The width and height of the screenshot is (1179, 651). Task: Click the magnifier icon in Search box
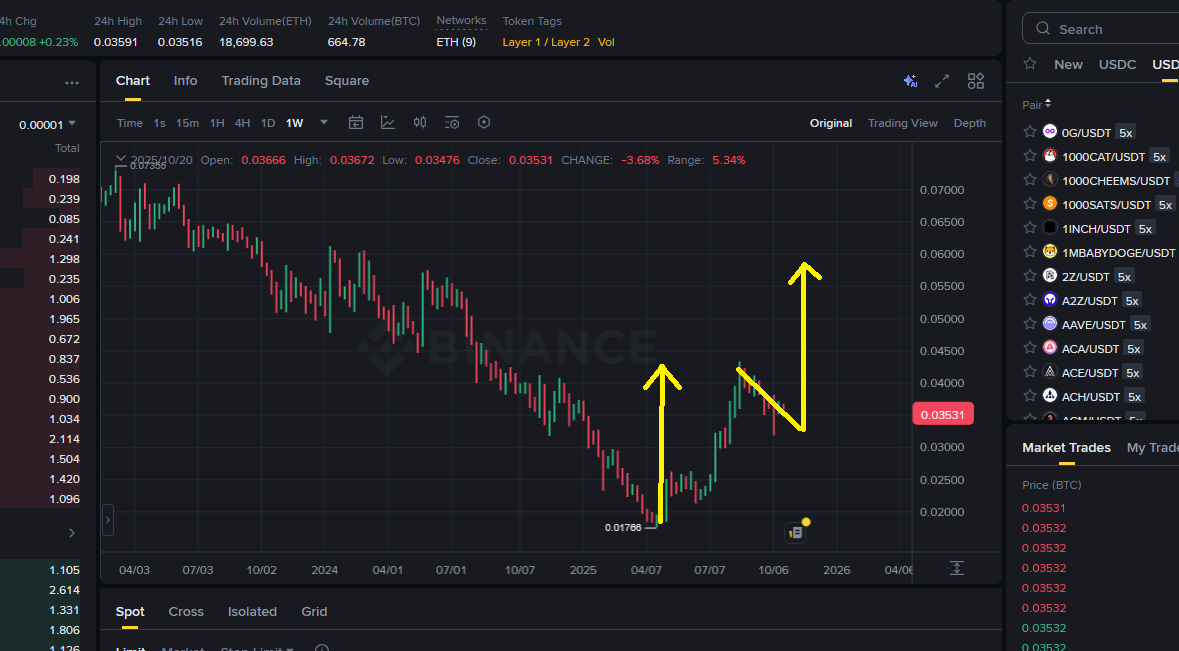coord(1043,29)
